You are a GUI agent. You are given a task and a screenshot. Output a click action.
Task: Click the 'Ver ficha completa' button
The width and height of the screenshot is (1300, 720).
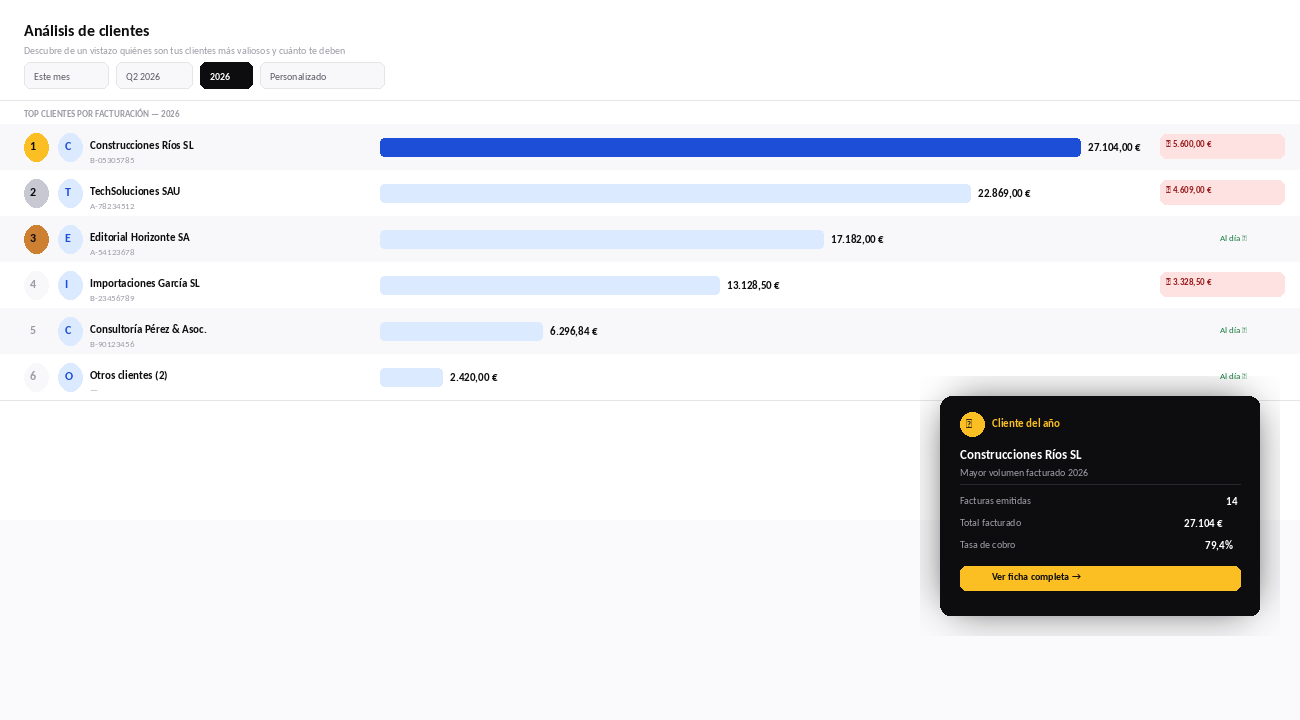click(1100, 578)
